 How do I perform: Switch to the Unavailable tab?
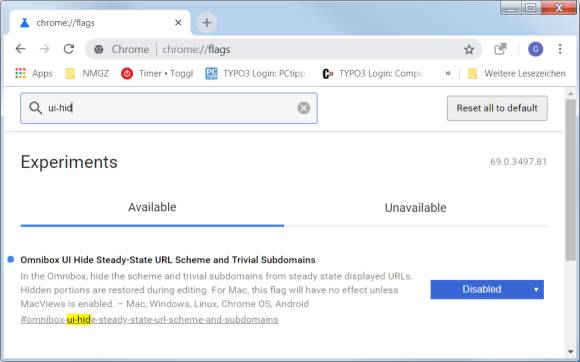point(415,207)
